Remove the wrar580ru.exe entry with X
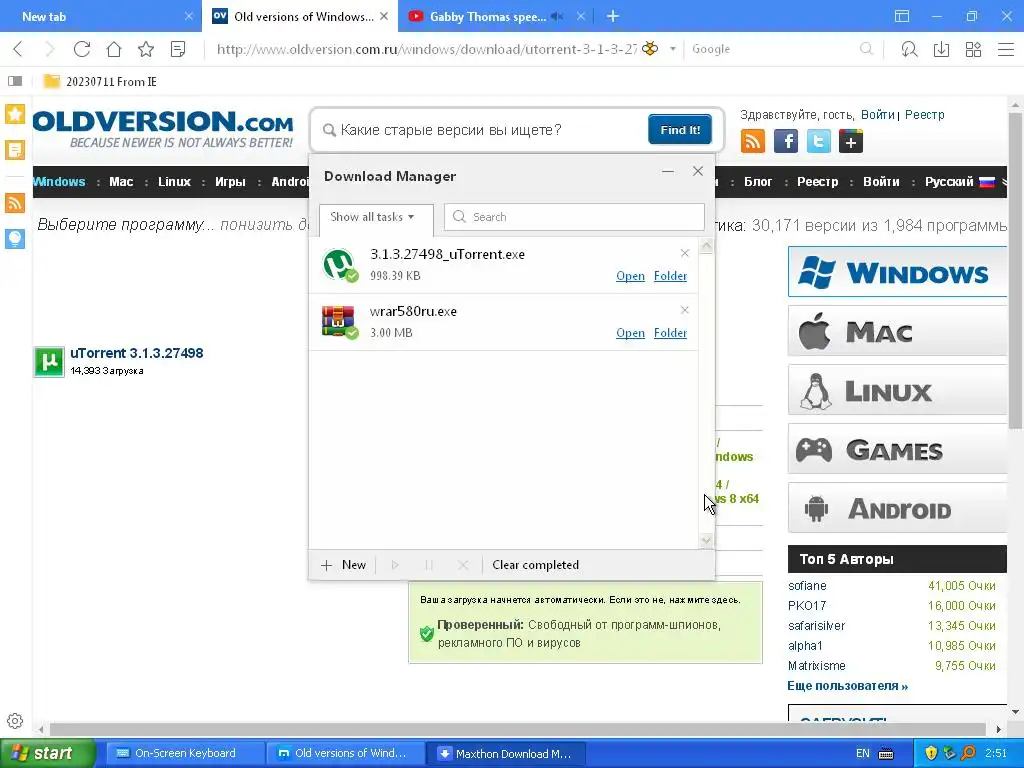This screenshot has width=1024, height=768. 684,310
